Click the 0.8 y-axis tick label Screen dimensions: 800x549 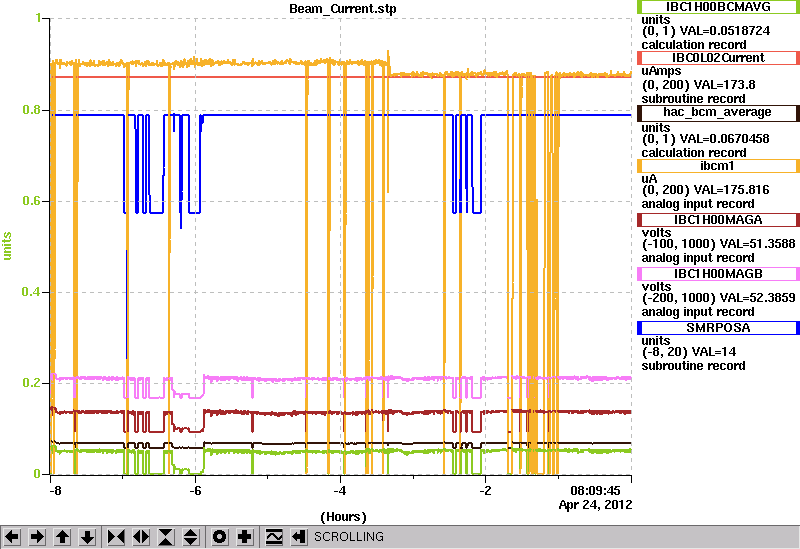tap(32, 110)
